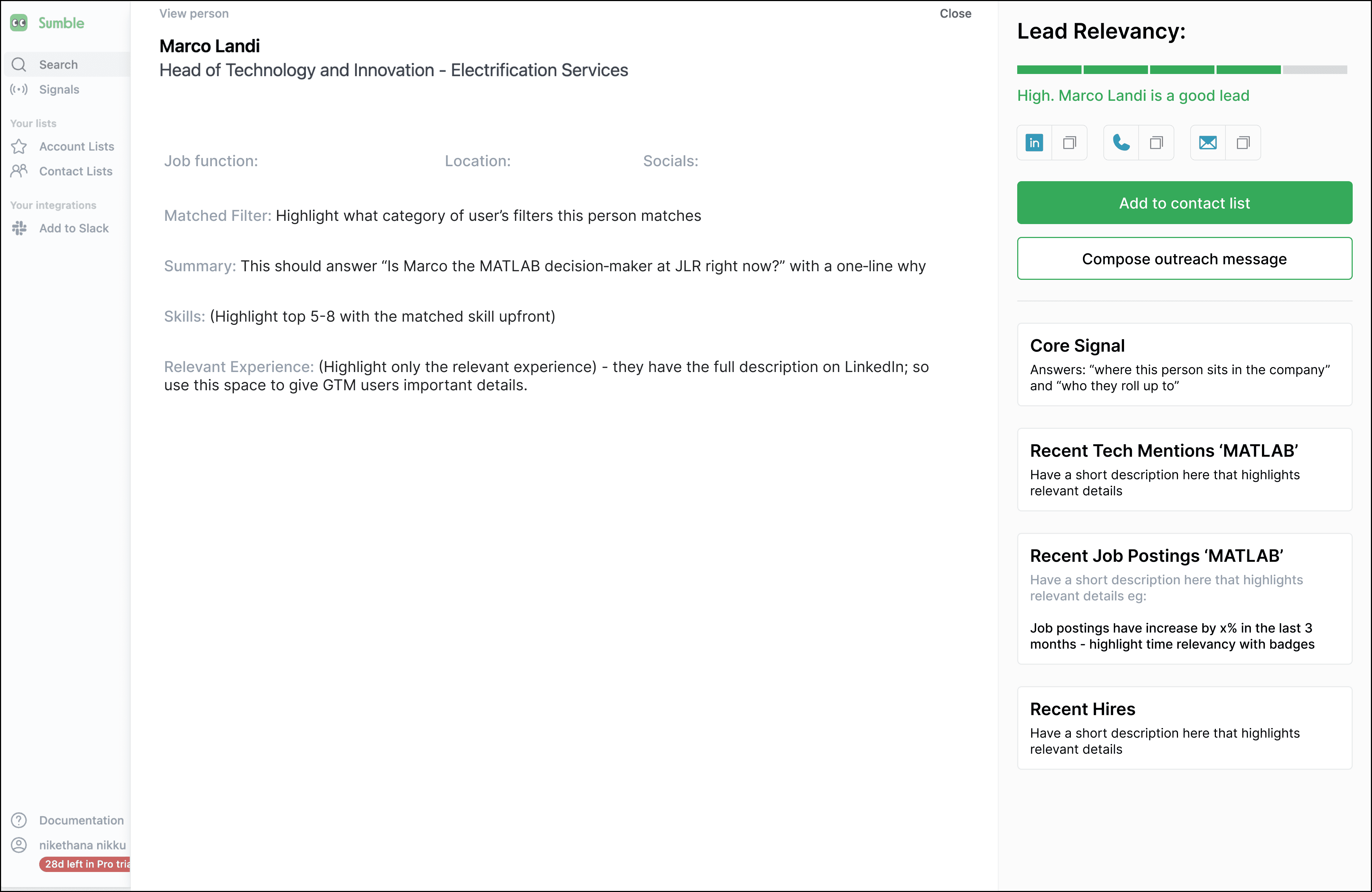1372x892 pixels.
Task: Copy the email address via copy icon
Action: [1243, 143]
